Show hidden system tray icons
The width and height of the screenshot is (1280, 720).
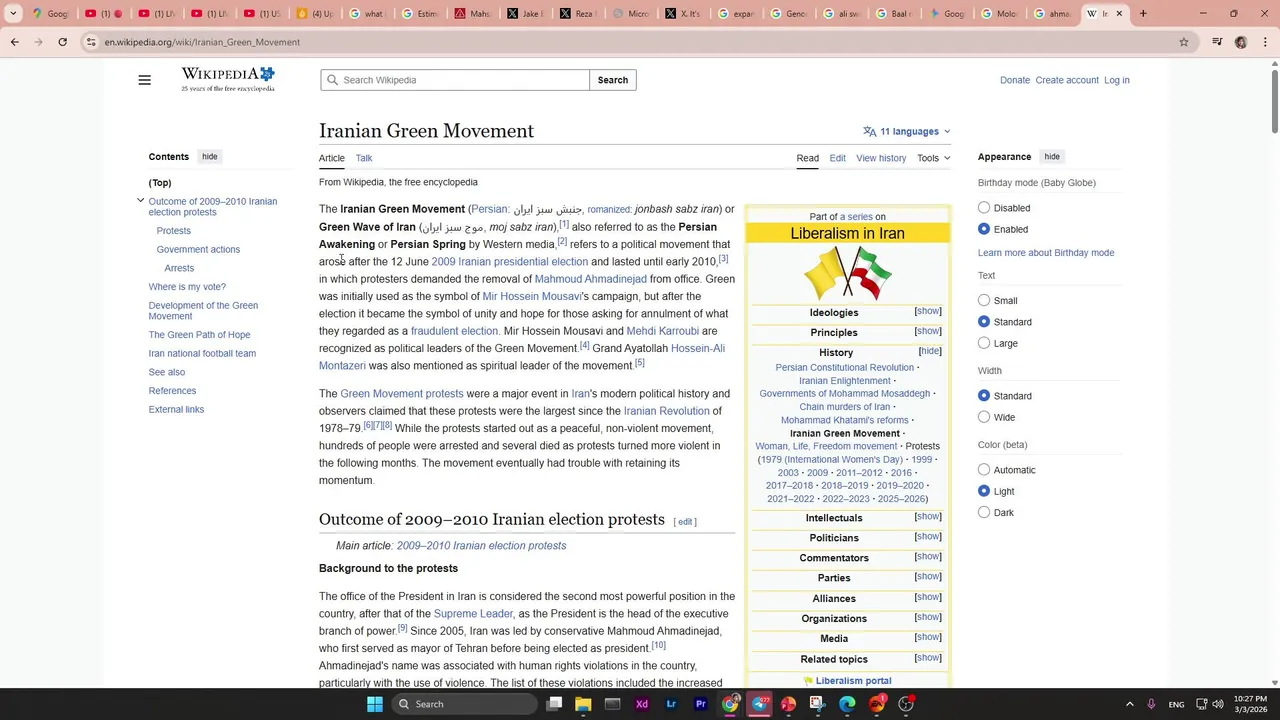pos(1130,704)
